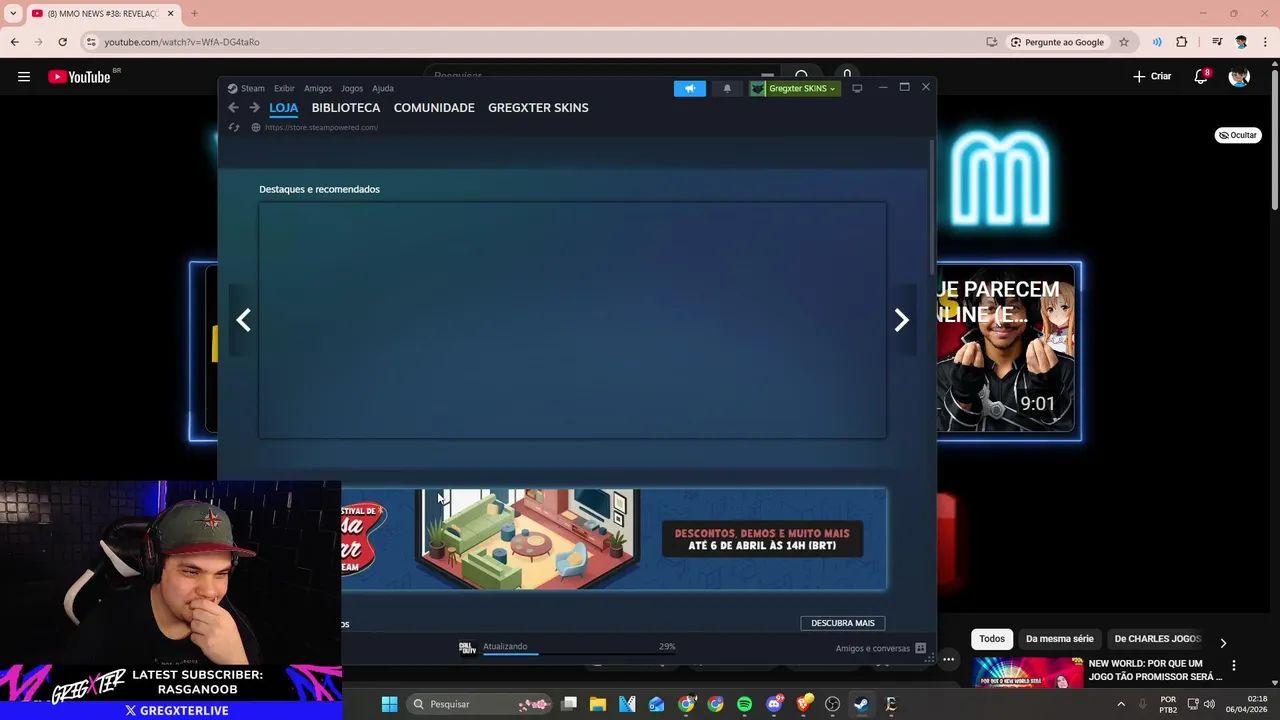
Task: Open the taskbar volume control
Action: (1210, 704)
